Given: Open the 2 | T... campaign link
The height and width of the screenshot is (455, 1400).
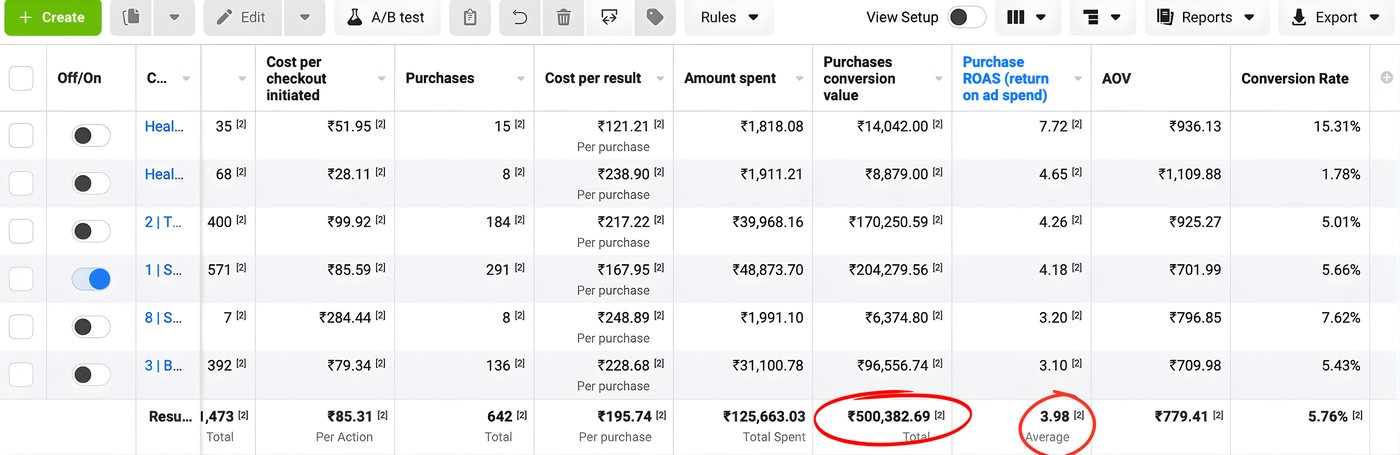Looking at the screenshot, I should (164, 222).
